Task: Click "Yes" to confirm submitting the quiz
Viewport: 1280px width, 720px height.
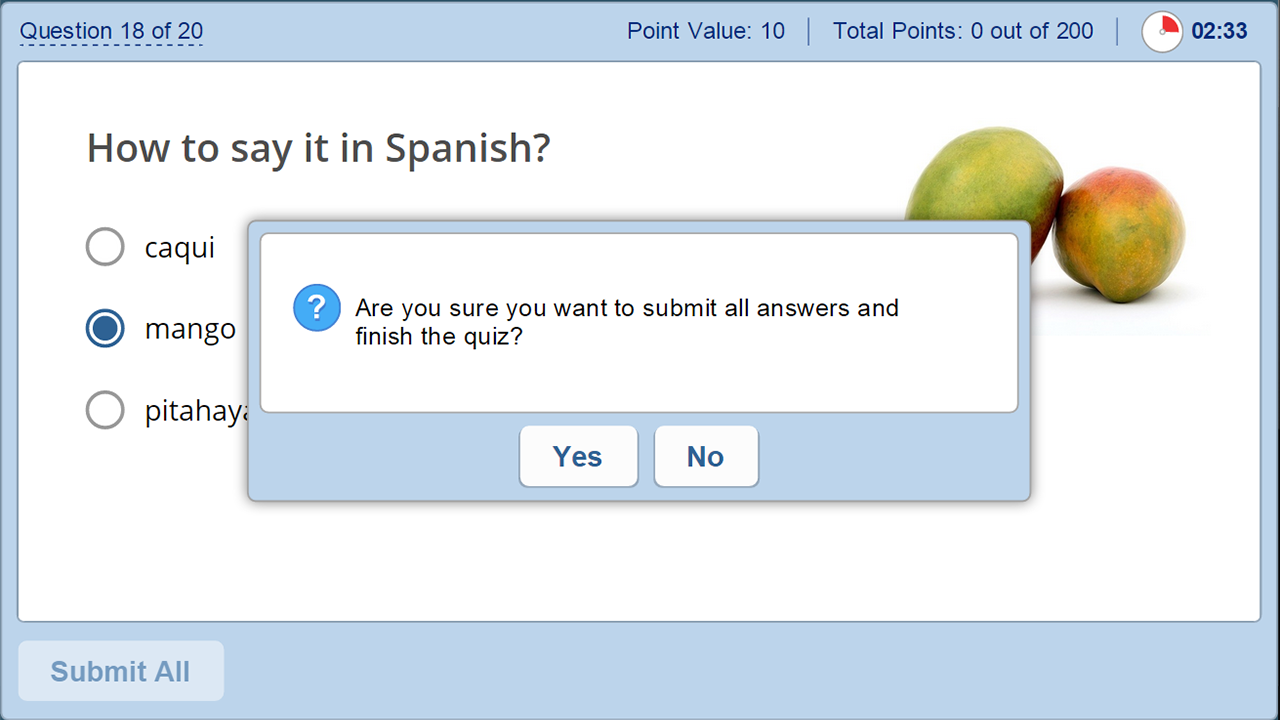Action: pos(578,456)
